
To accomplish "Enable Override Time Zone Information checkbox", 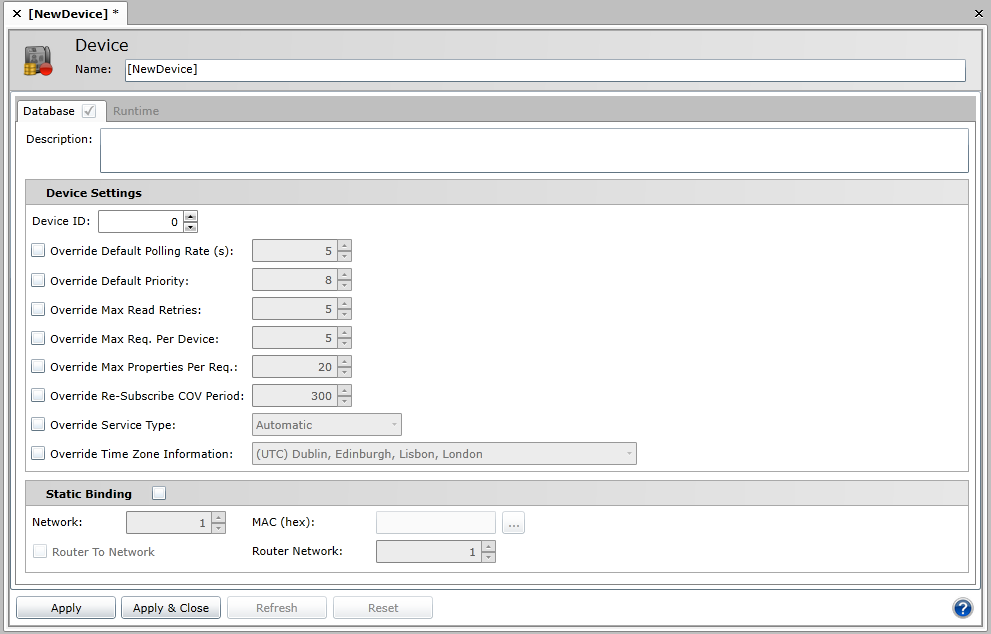I will pyautogui.click(x=39, y=454).
